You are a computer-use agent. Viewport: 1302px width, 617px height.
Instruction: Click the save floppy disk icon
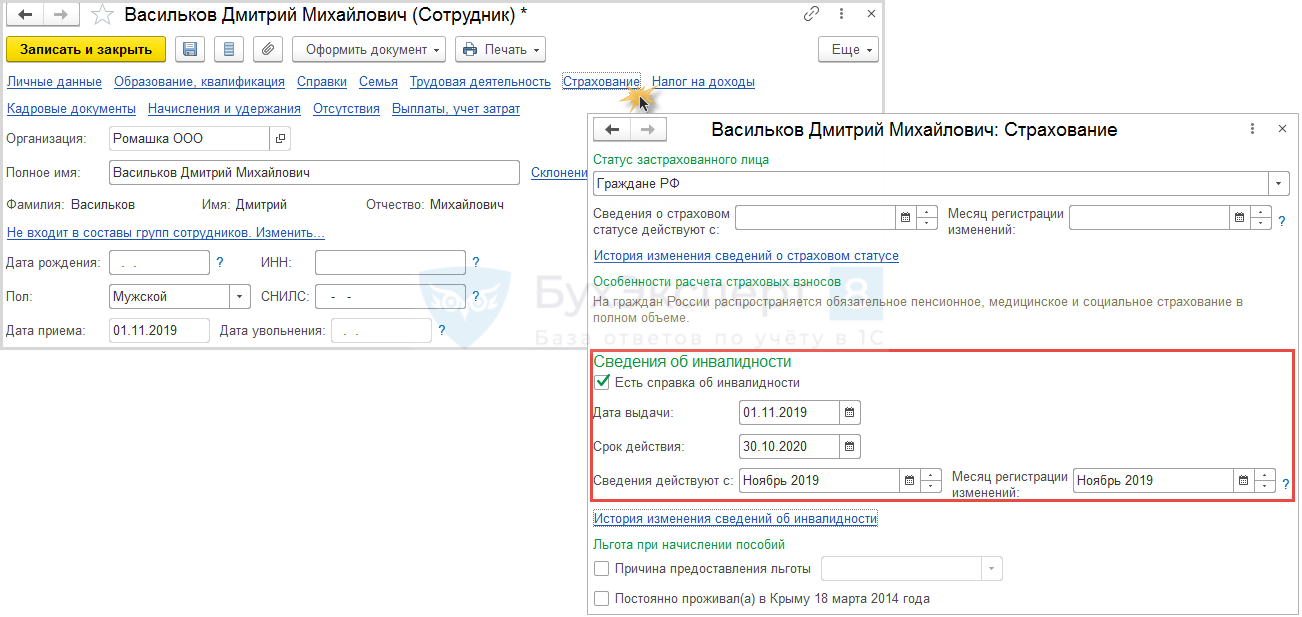(x=190, y=49)
